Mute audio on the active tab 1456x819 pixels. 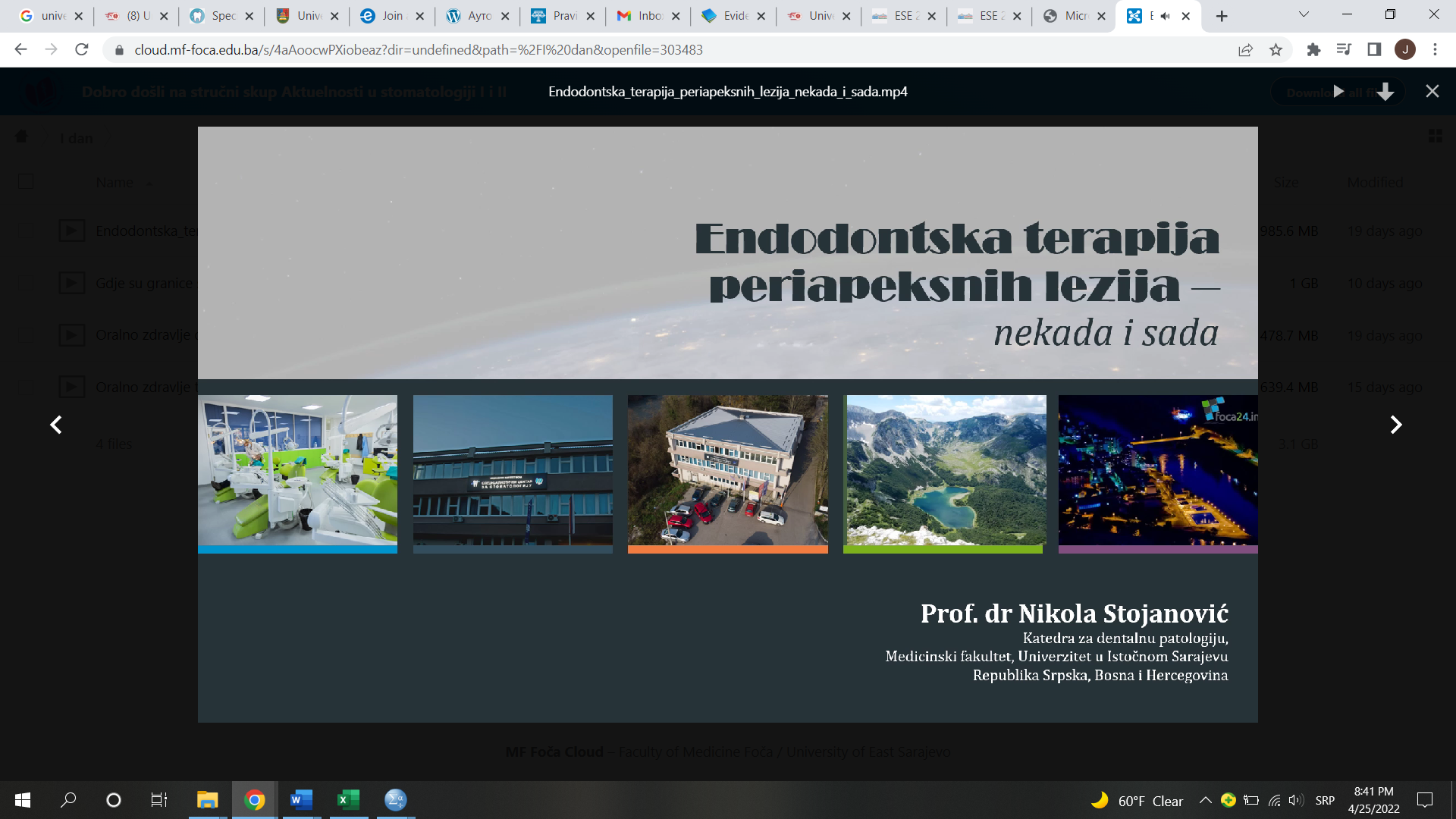[x=1166, y=16]
